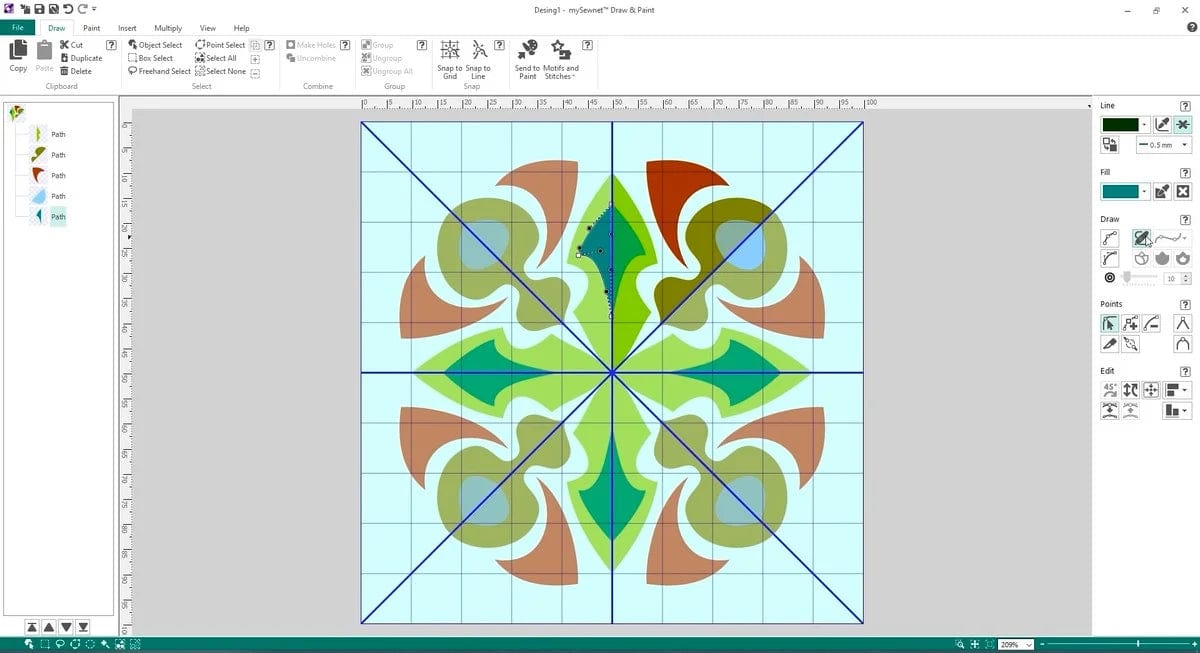
Task: Activate the Point Select tool
Action: (x=219, y=44)
